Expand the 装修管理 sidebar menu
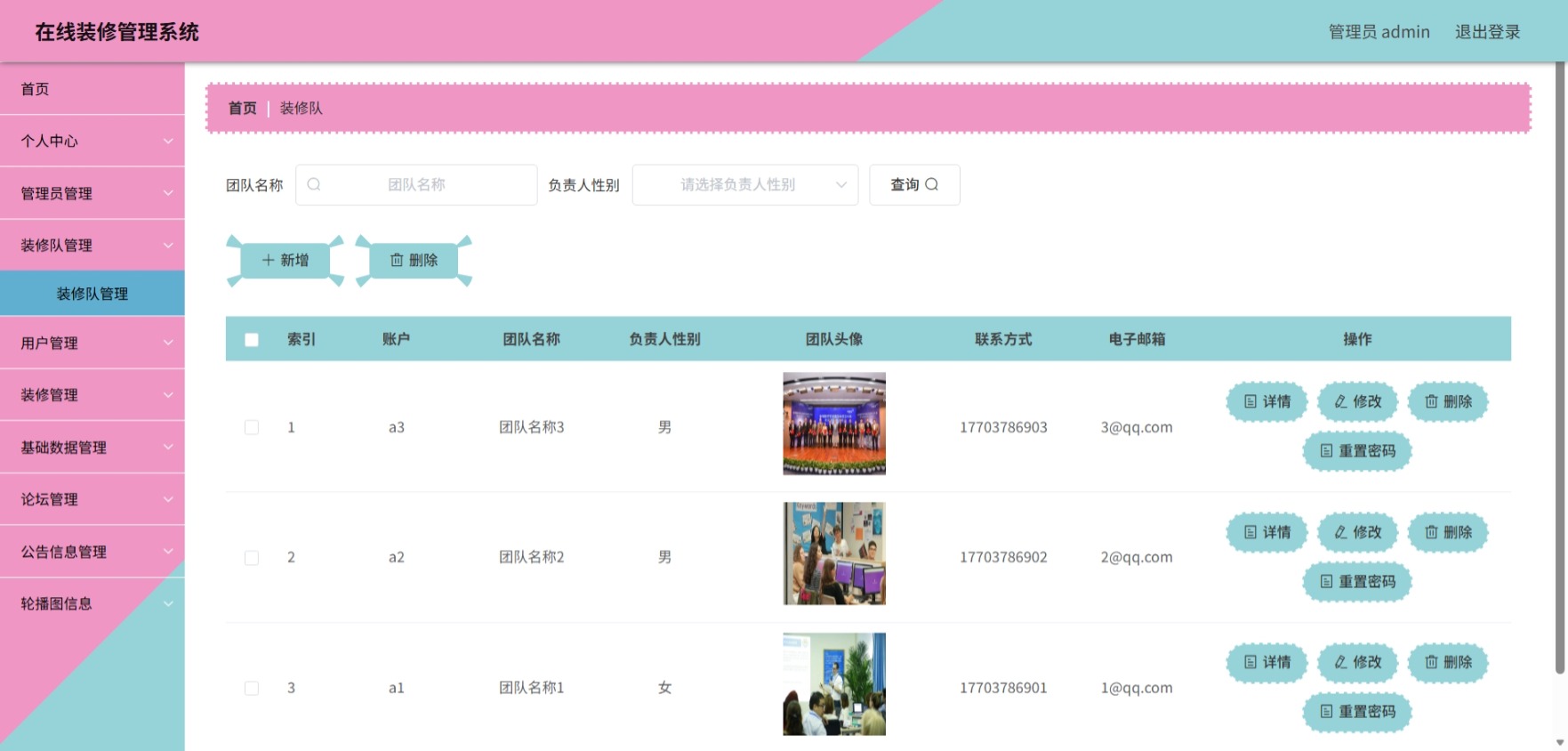The image size is (1568, 751). [x=92, y=394]
